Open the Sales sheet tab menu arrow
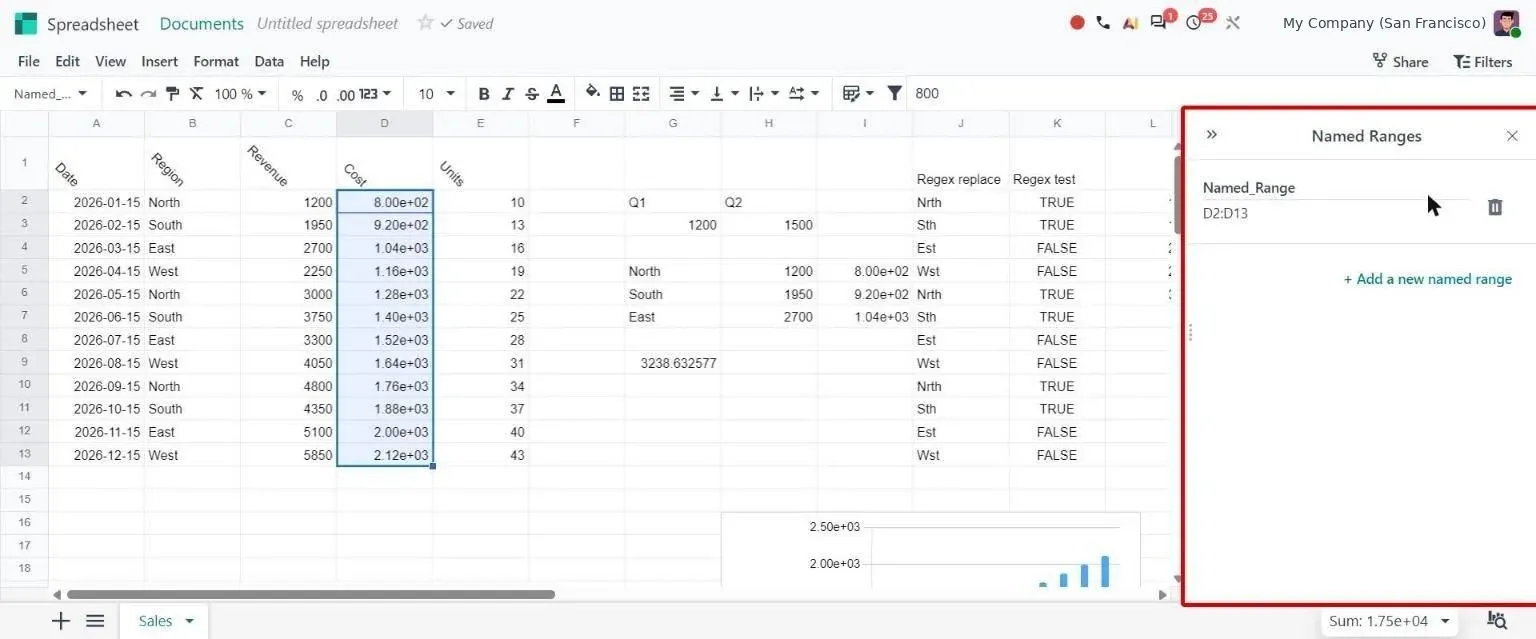1536x639 pixels. click(x=189, y=621)
